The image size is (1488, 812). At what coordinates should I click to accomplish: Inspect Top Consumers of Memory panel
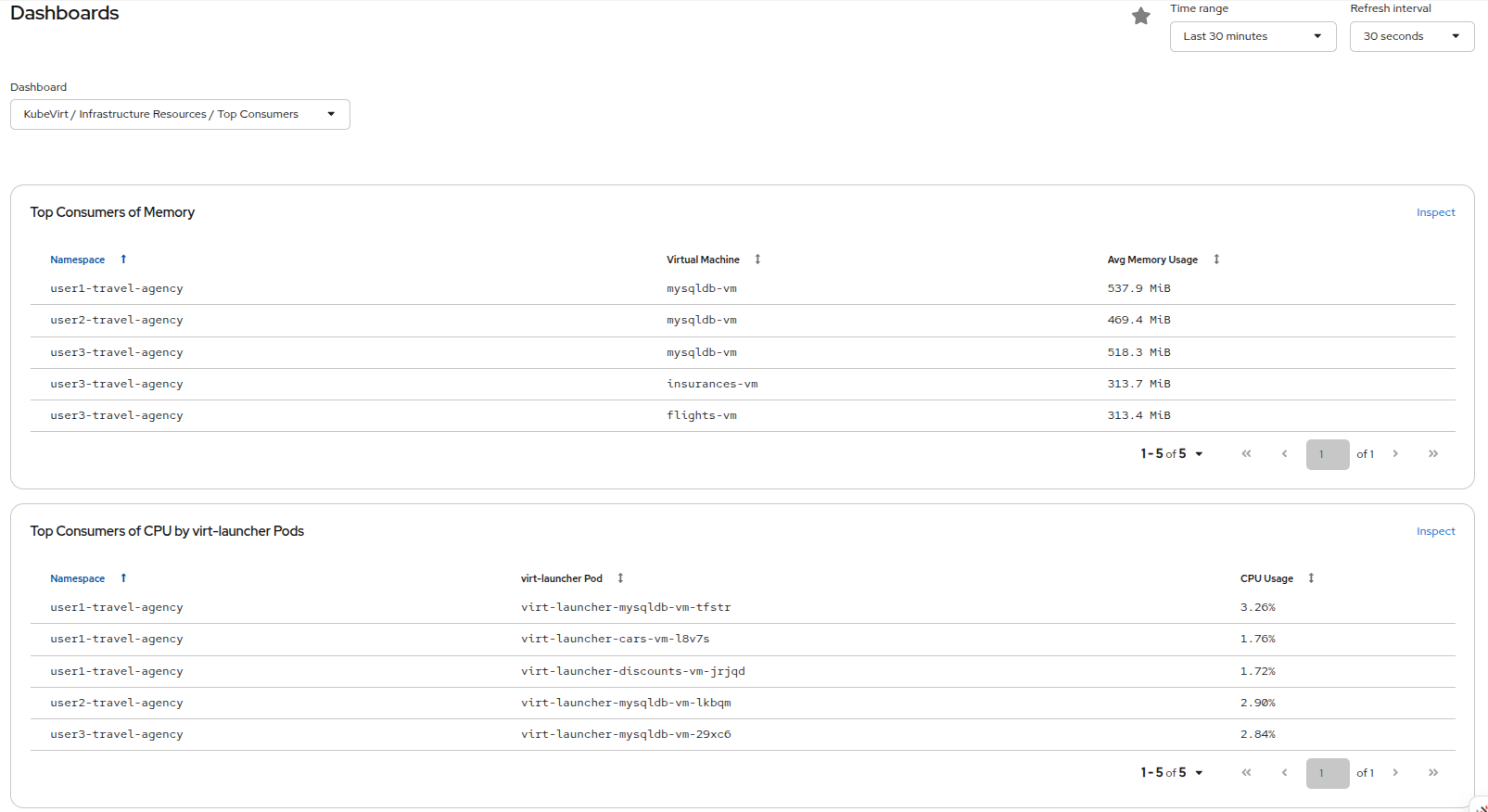[1435, 212]
